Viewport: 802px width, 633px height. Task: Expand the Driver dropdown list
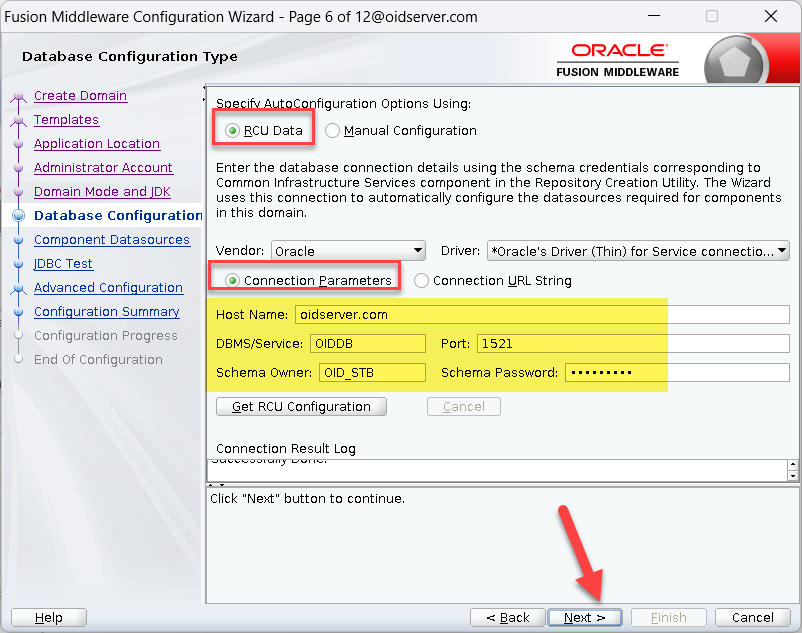(638, 251)
